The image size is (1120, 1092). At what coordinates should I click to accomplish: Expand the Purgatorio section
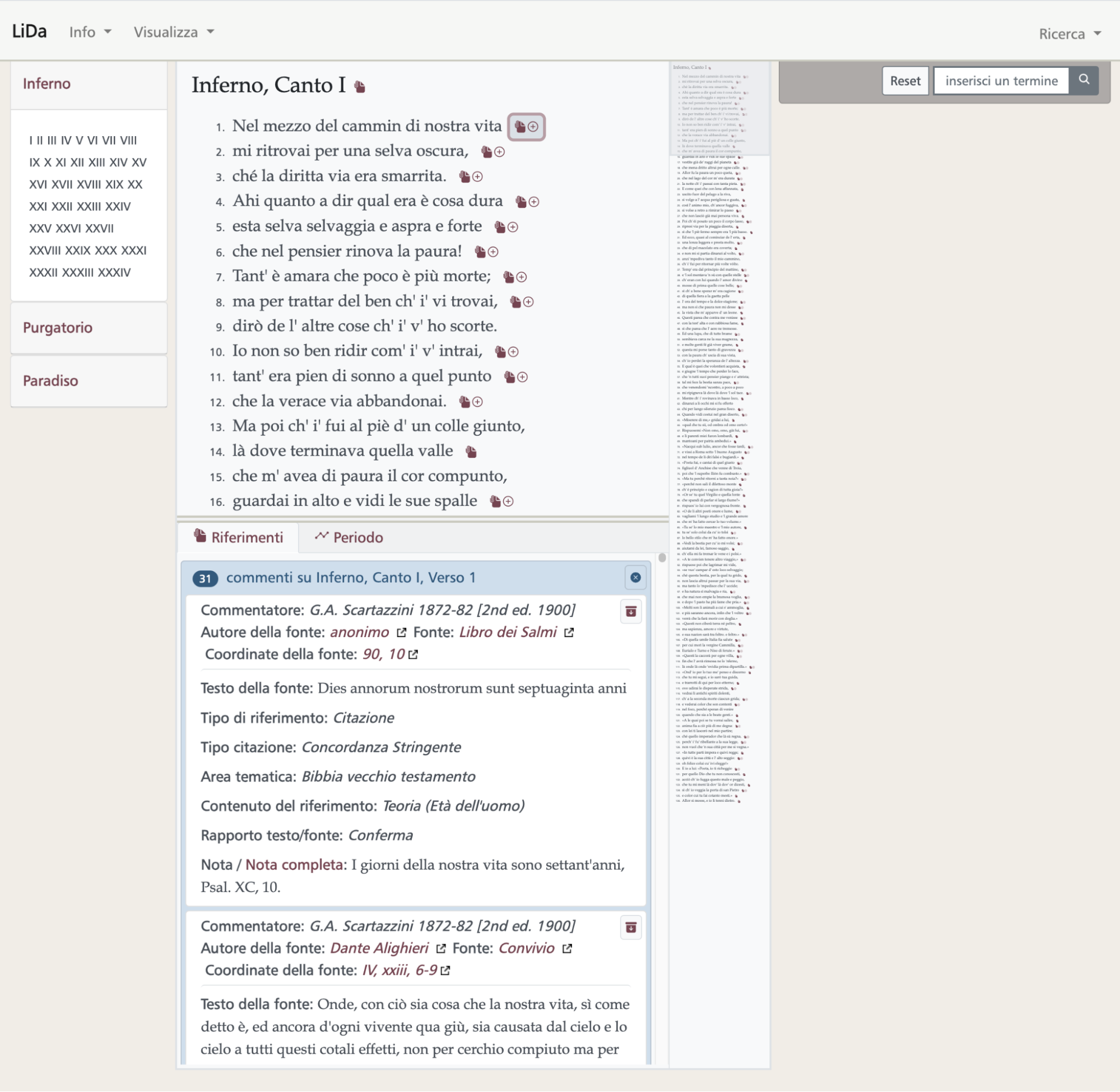click(57, 327)
